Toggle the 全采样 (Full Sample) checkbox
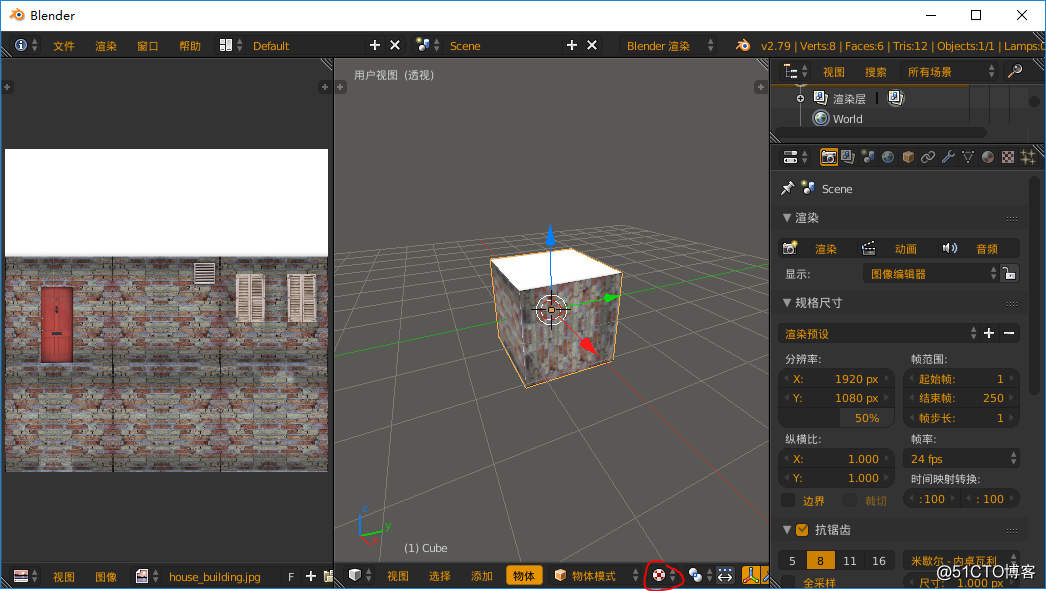Screen dimensions: 1046x591 [788, 582]
